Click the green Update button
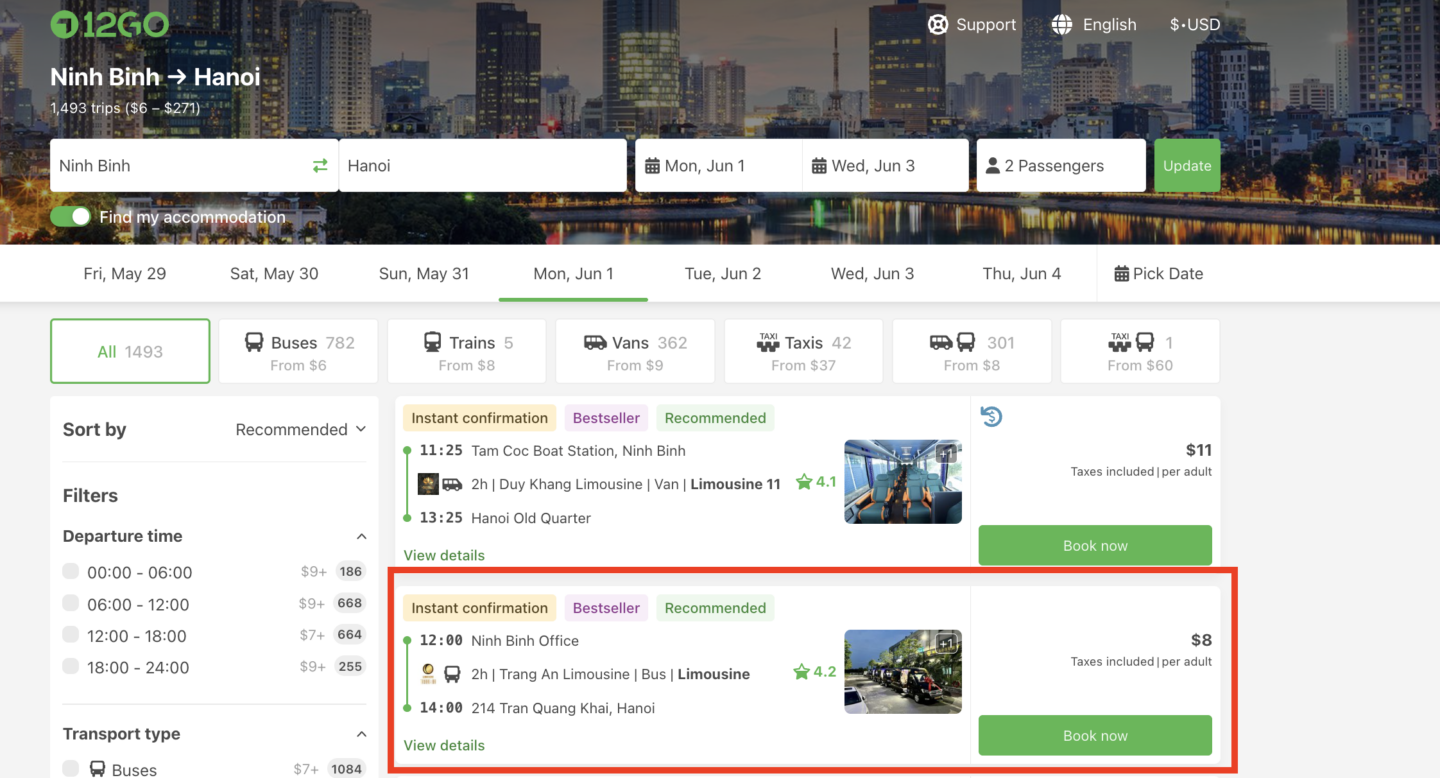The width and height of the screenshot is (1440, 778). [1187, 166]
